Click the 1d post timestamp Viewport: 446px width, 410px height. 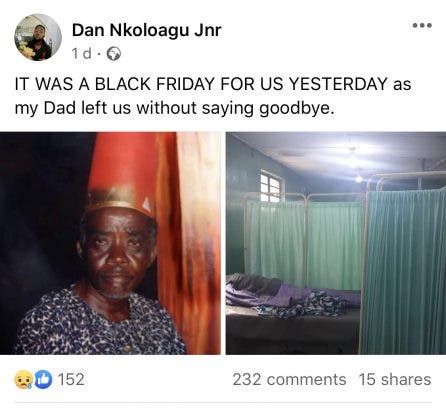81,54
